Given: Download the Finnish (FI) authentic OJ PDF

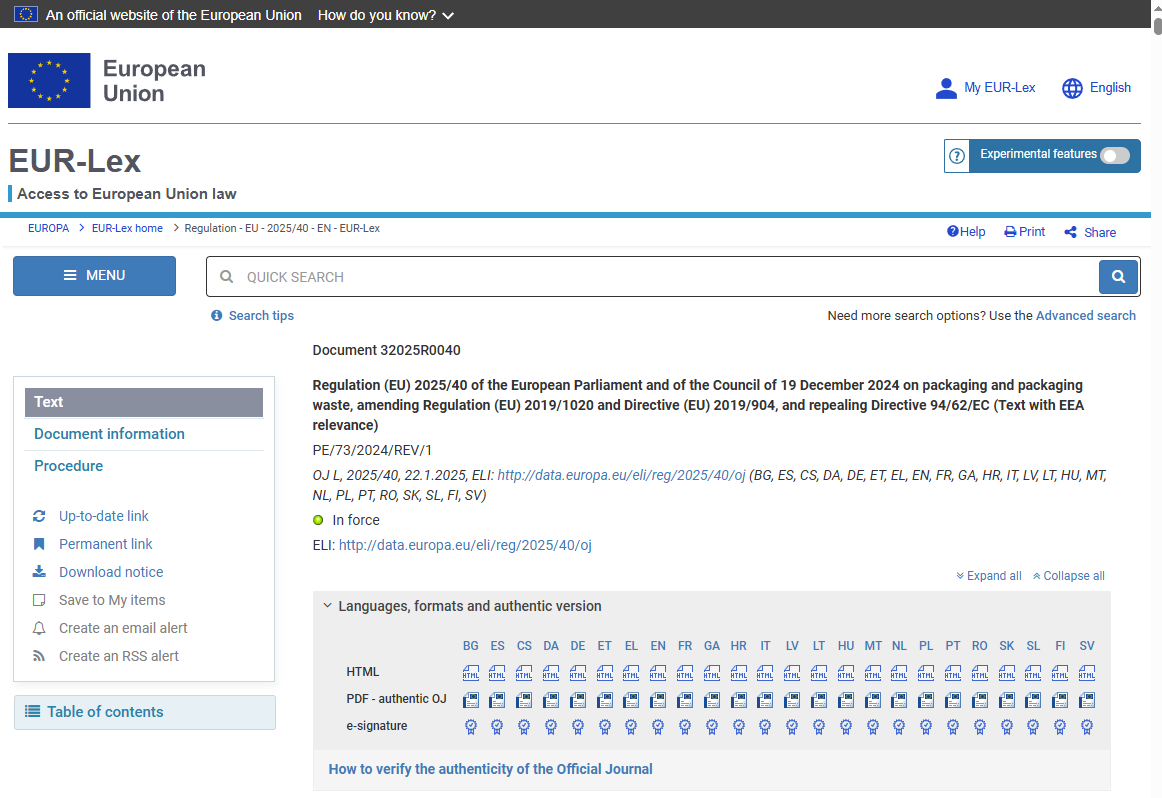Looking at the screenshot, I should tap(1060, 699).
